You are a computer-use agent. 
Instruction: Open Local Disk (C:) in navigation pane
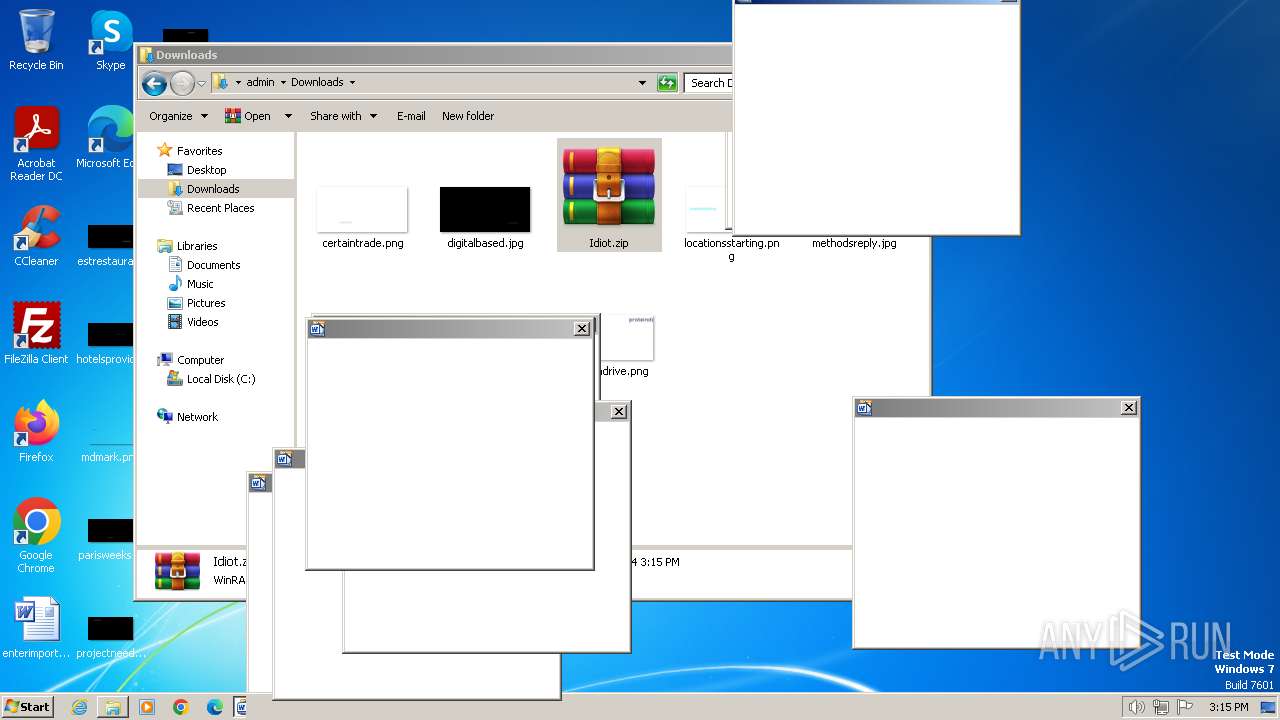[220, 379]
